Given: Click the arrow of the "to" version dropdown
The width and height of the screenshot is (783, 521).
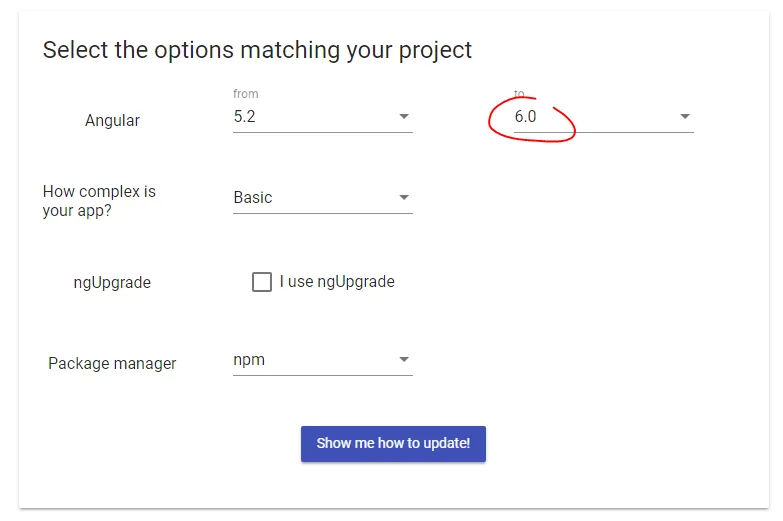Looking at the screenshot, I should pos(685,117).
